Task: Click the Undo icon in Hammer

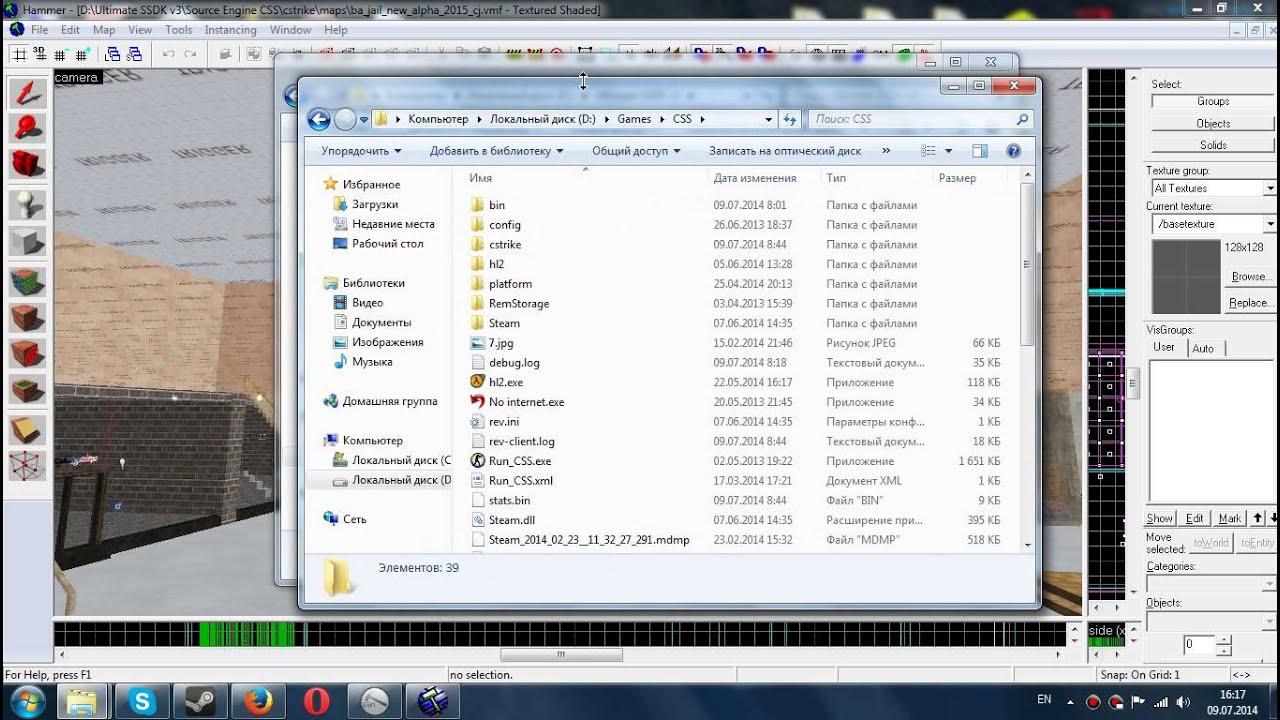Action: point(168,54)
